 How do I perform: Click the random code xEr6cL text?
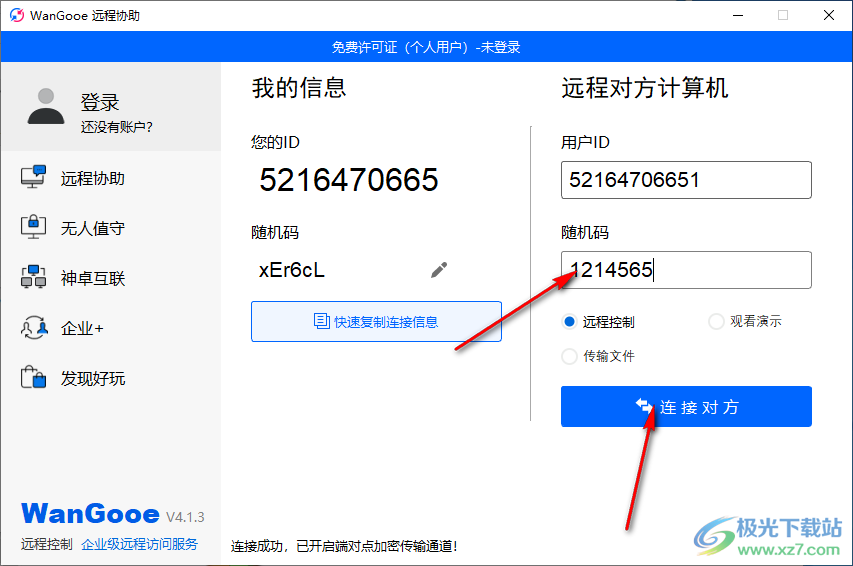tap(292, 270)
